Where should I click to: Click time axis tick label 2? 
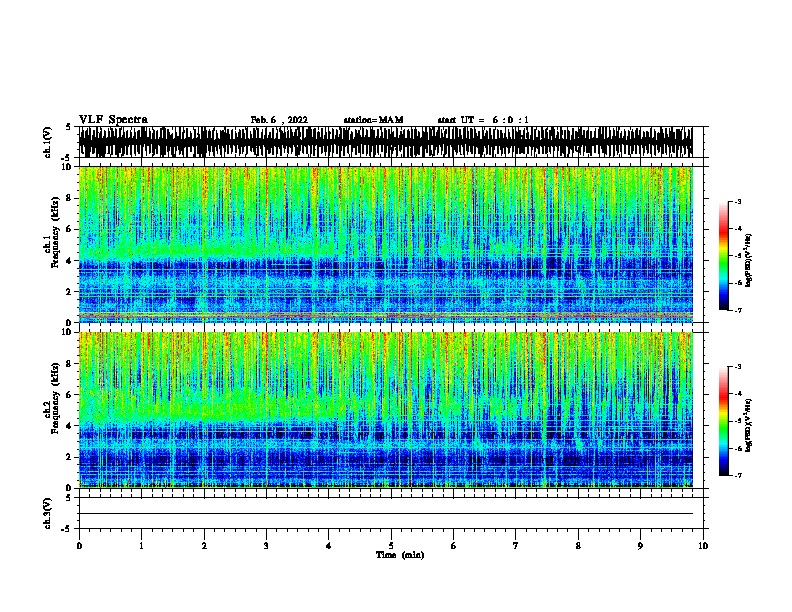click(x=204, y=546)
